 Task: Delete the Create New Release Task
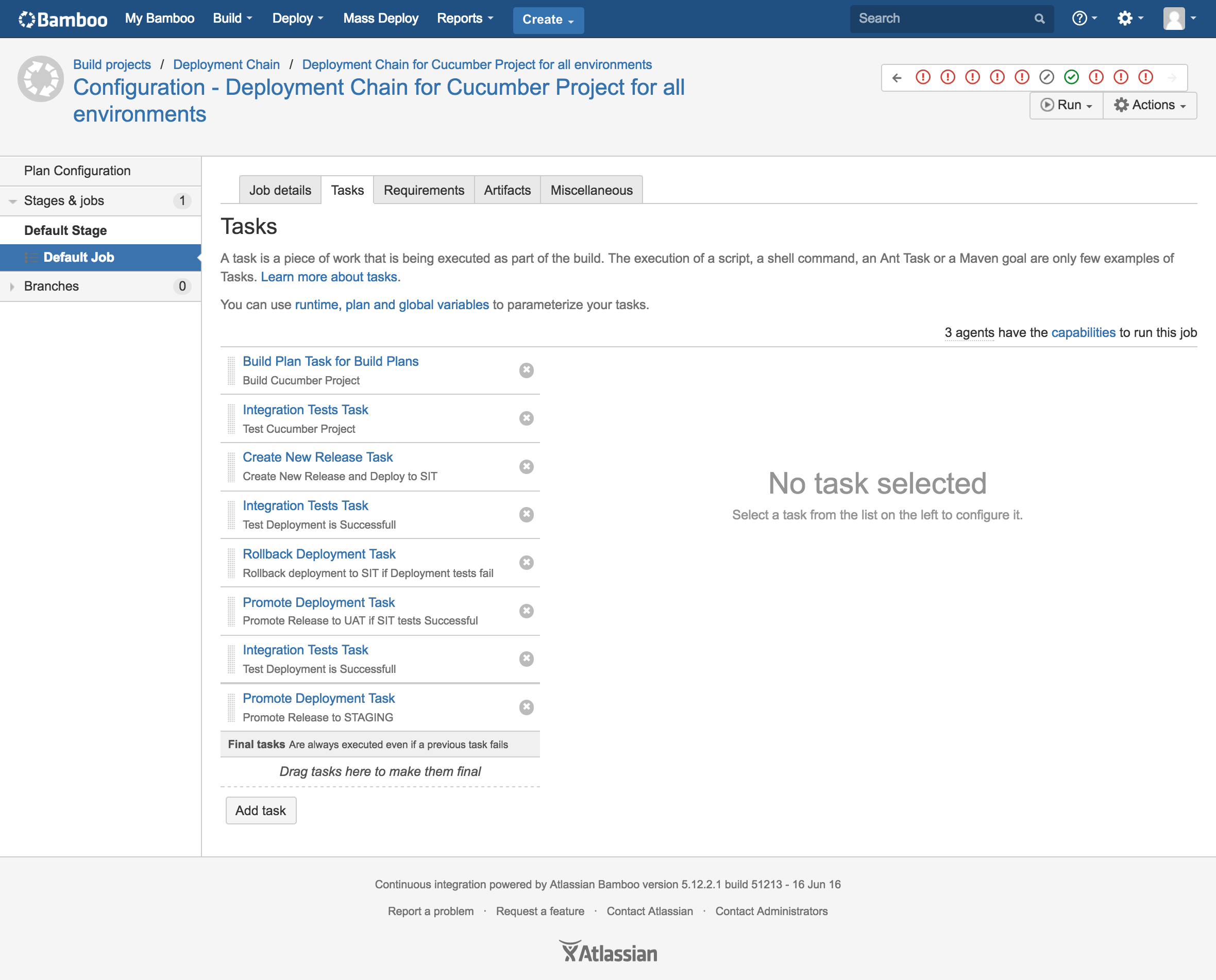(x=526, y=467)
